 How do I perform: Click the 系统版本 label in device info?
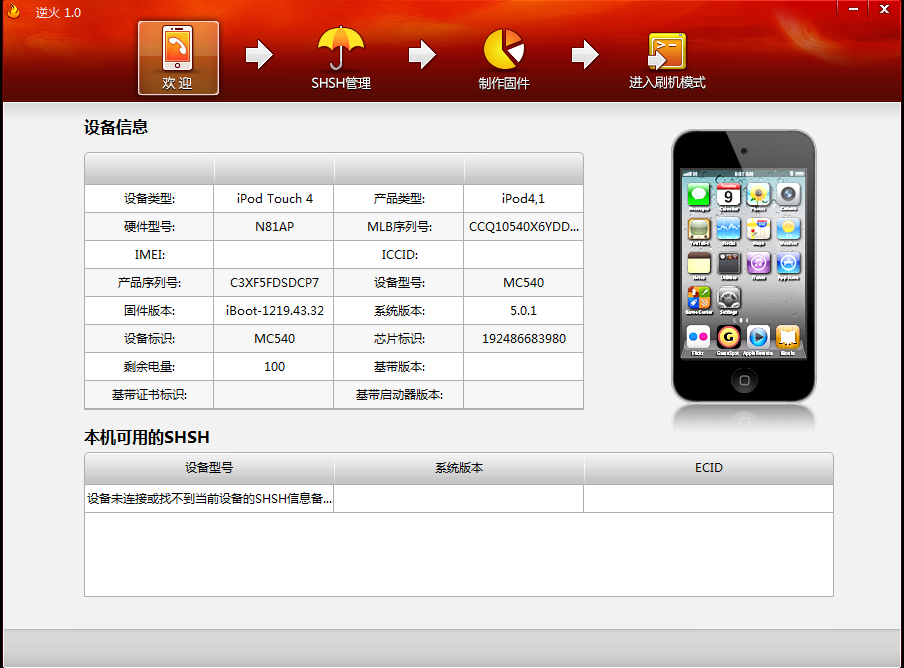pyautogui.click(x=399, y=311)
